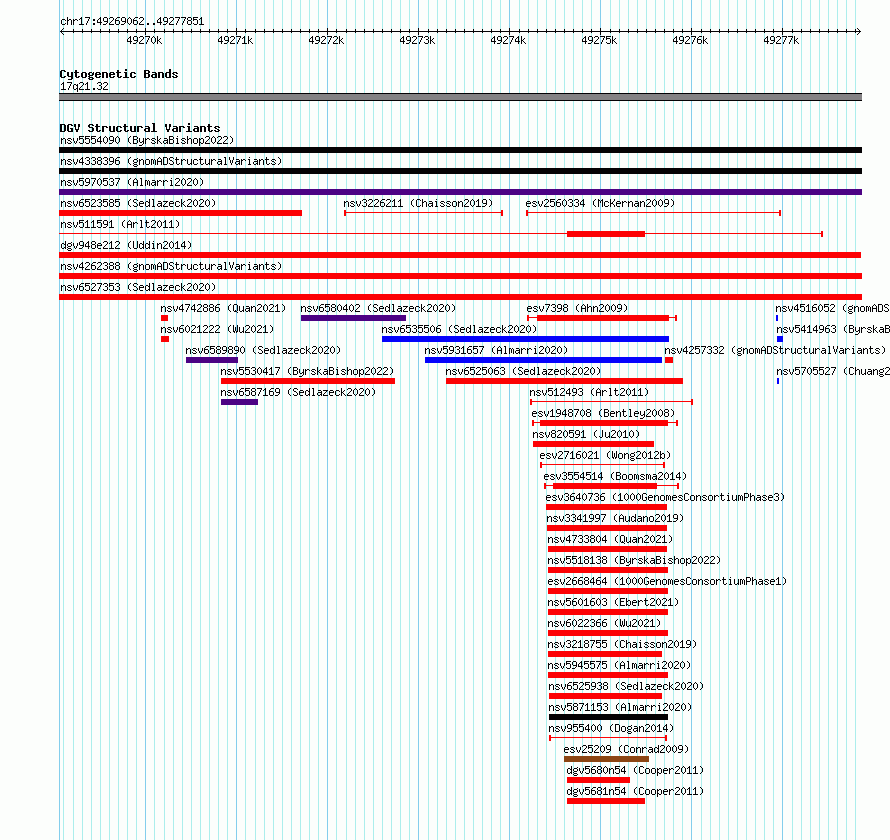The width and height of the screenshot is (890, 840).
Task: Open the esv2560334 (McKernan2009) label
Action: tap(600, 203)
